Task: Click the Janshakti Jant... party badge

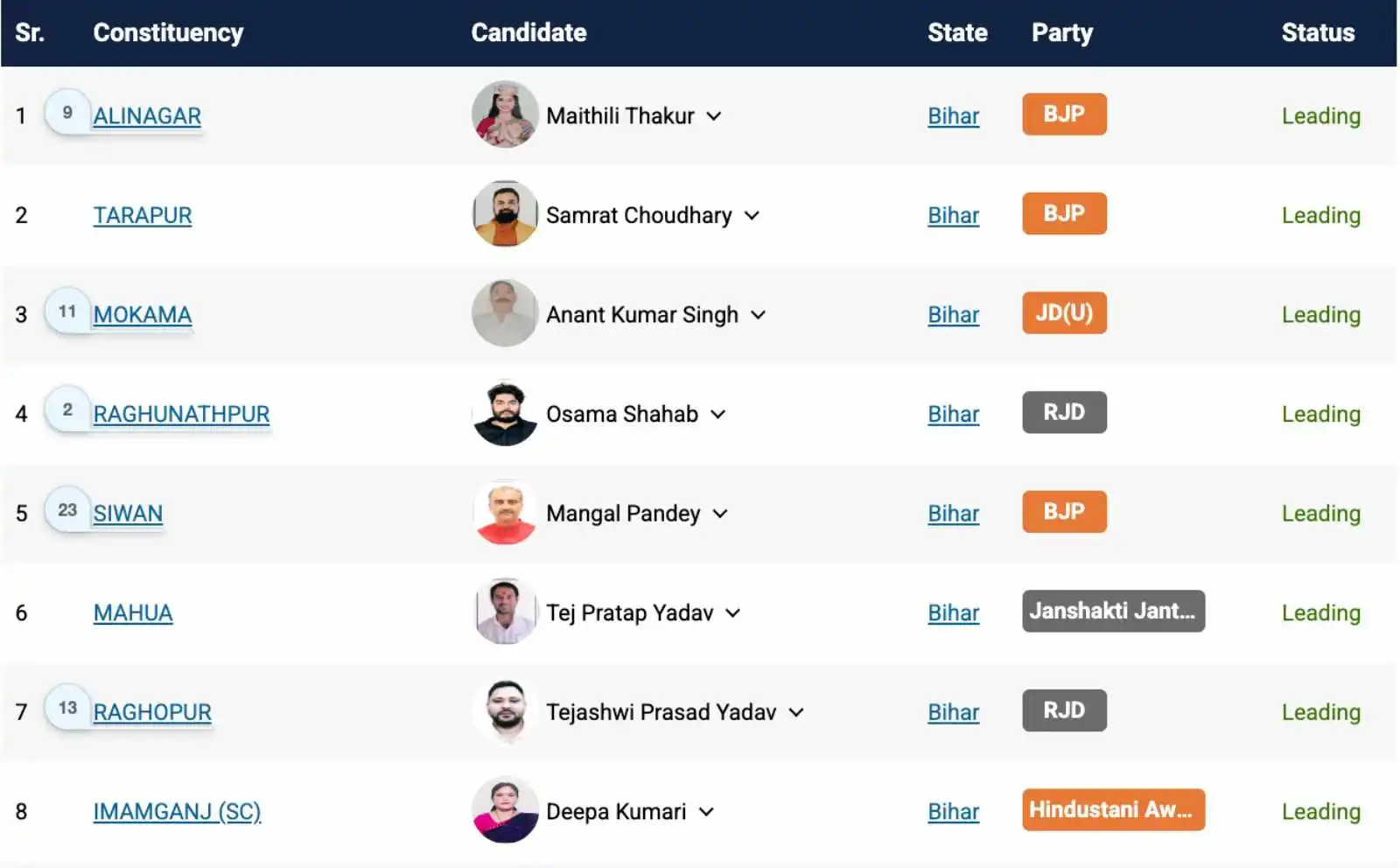Action: (1112, 611)
